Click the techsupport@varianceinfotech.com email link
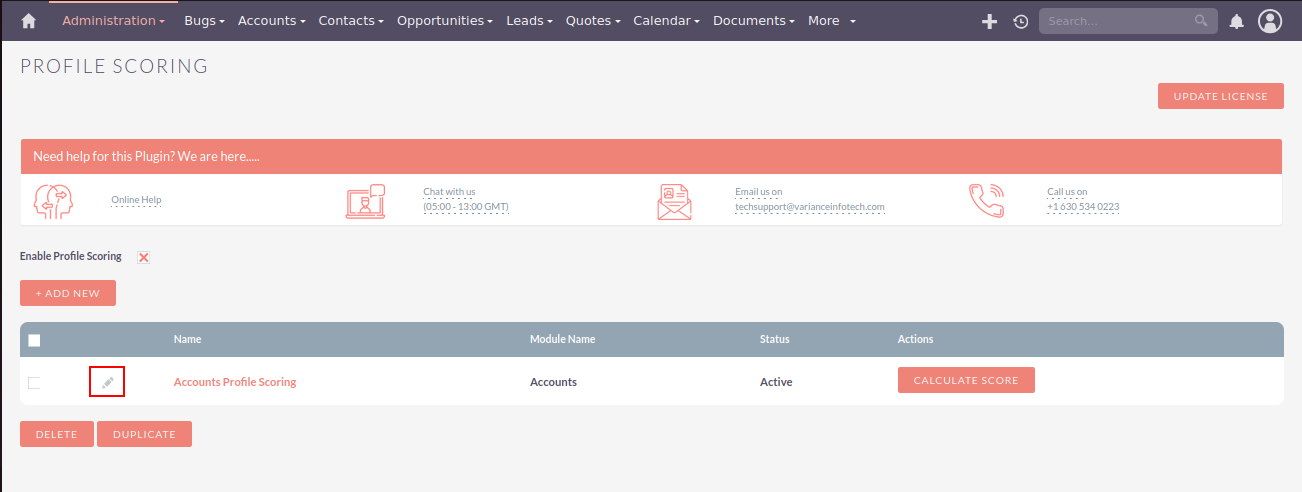The width and height of the screenshot is (1302, 492). [x=810, y=207]
